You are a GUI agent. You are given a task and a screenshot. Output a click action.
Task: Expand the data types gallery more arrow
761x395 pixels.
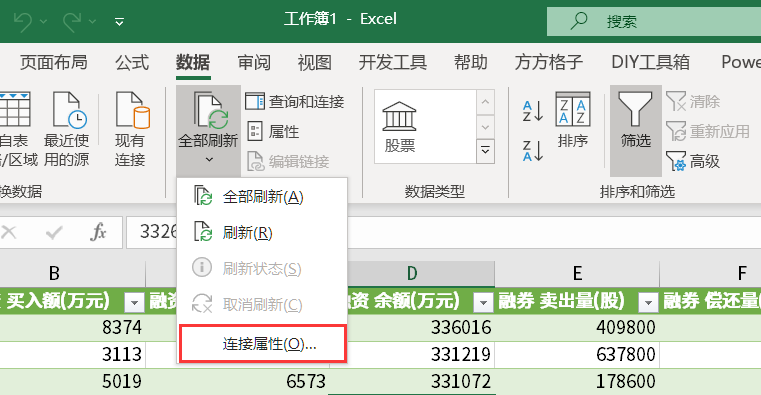tap(485, 151)
